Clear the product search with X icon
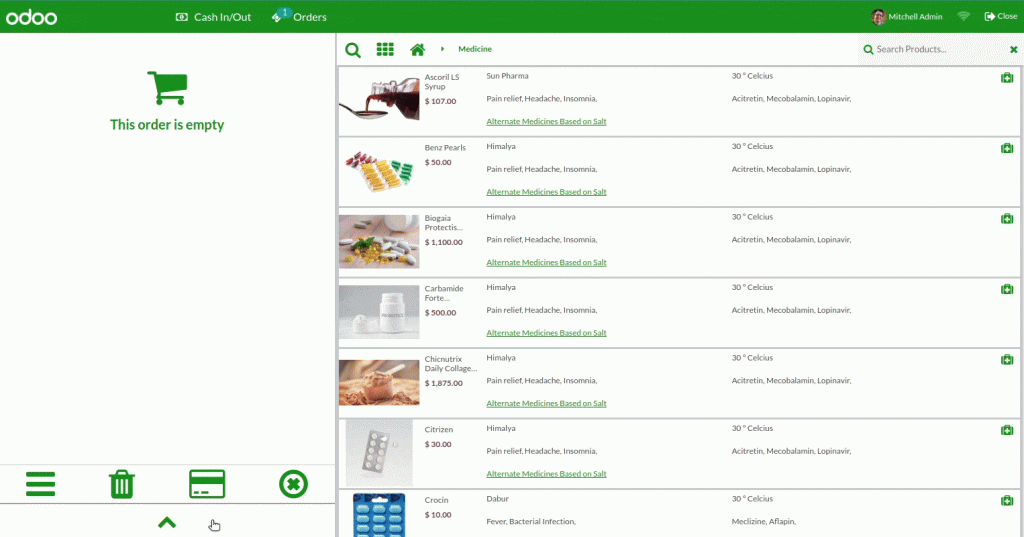The width and height of the screenshot is (1024, 537). pyautogui.click(x=1014, y=49)
